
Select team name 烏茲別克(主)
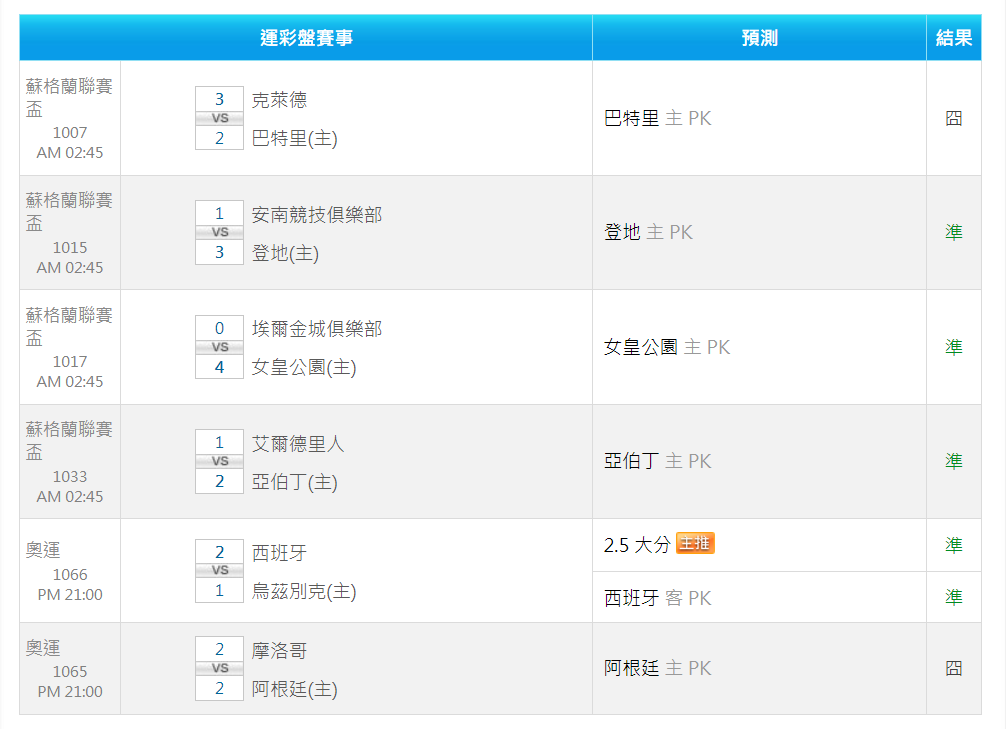[x=303, y=591]
